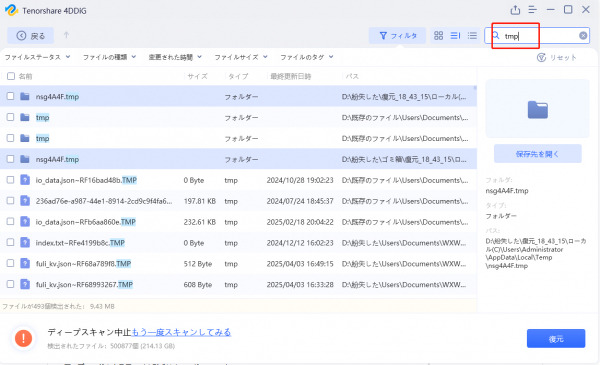Image resolution: width=600 pixels, height=365 pixels.
Task: Expand the ファイルサイズ dropdown
Action: [x=241, y=57]
